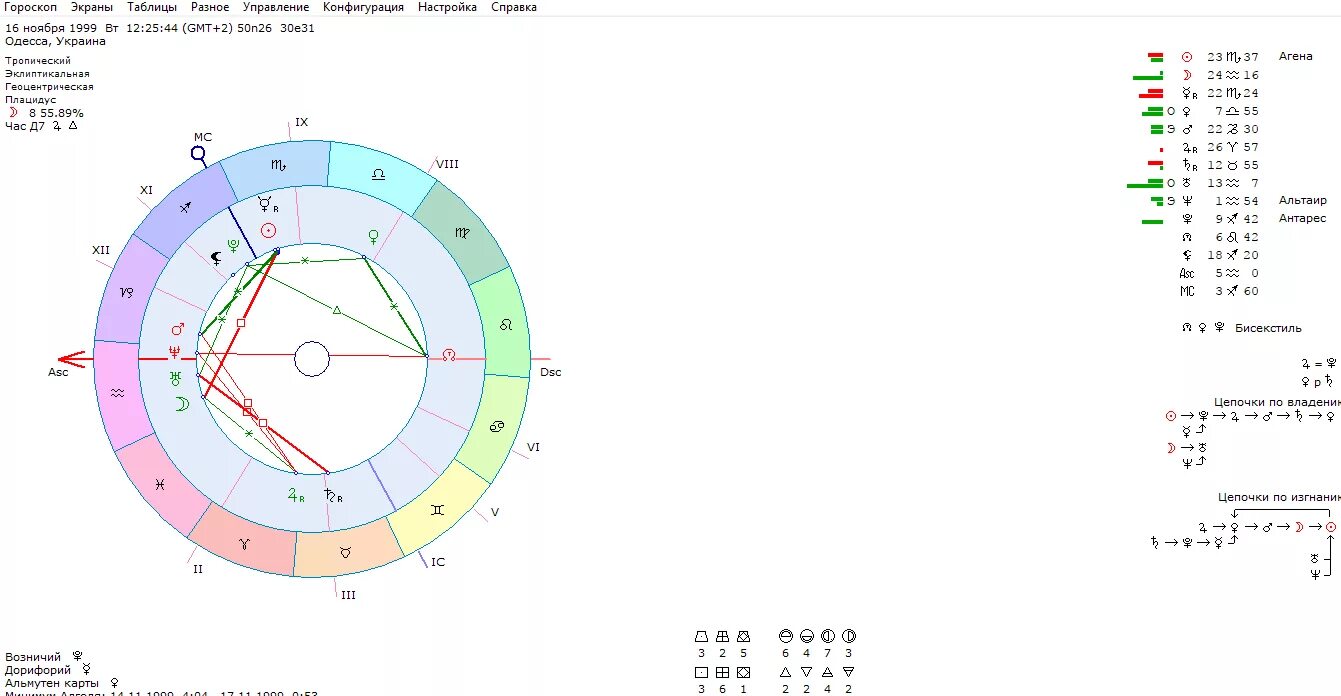Select the Uranus glyph in the chart wheel
The height and width of the screenshot is (696, 1341).
[175, 378]
